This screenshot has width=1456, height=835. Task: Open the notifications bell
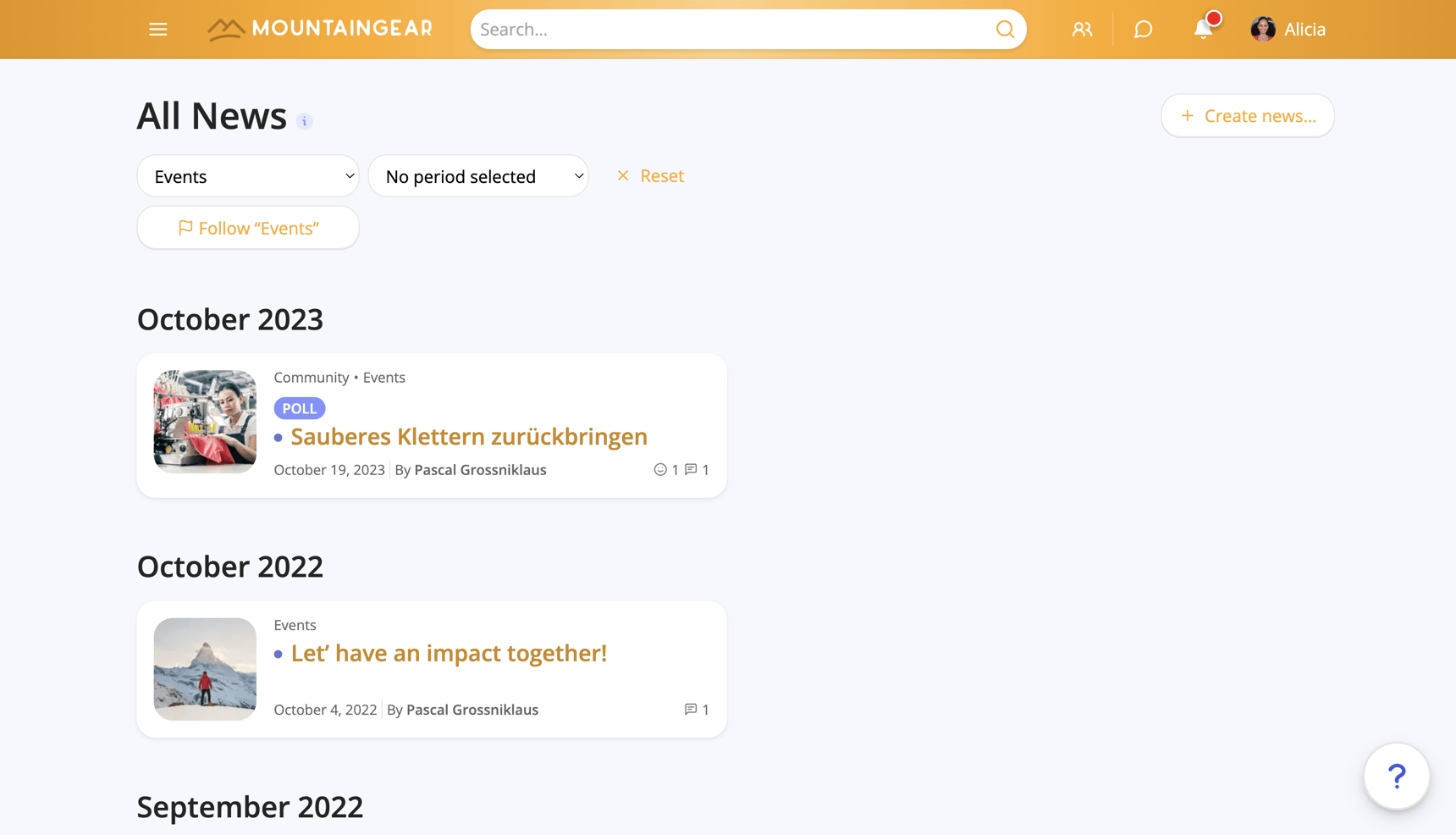point(1203,30)
